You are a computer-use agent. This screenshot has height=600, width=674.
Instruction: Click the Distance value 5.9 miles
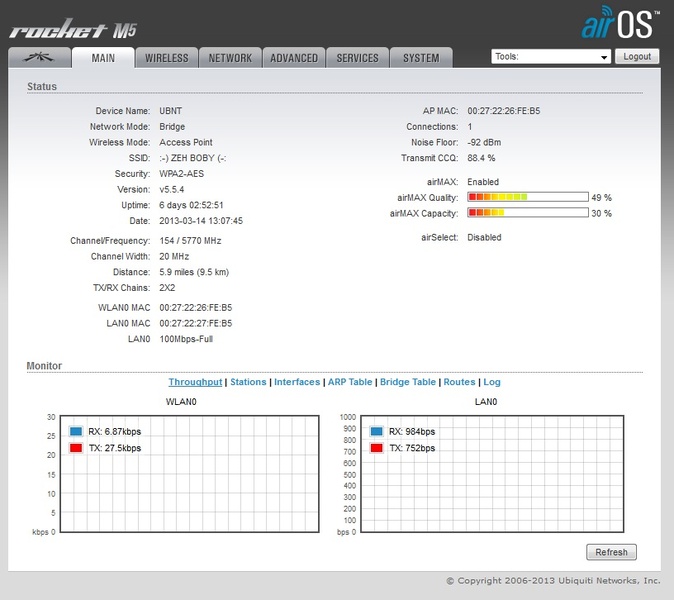click(x=194, y=272)
